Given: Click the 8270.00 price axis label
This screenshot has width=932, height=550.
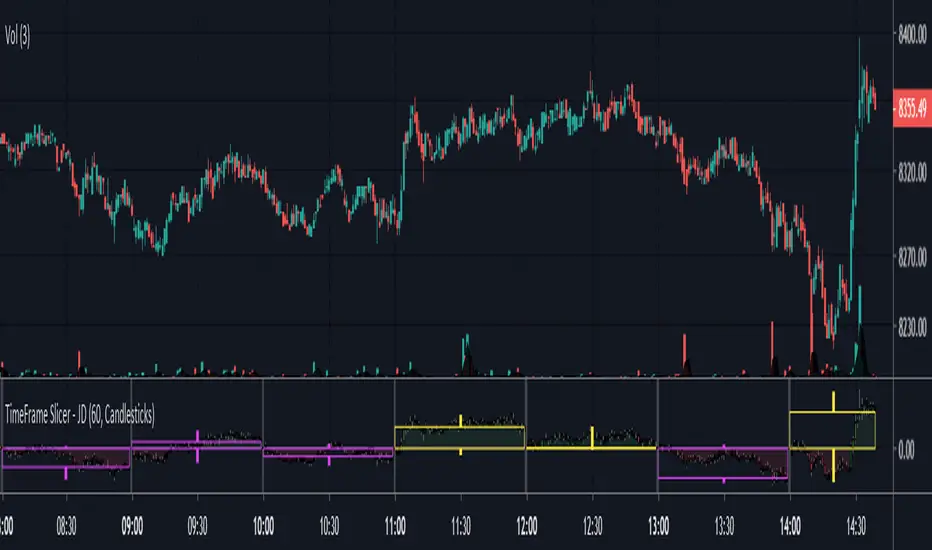Looking at the screenshot, I should pos(912,257).
